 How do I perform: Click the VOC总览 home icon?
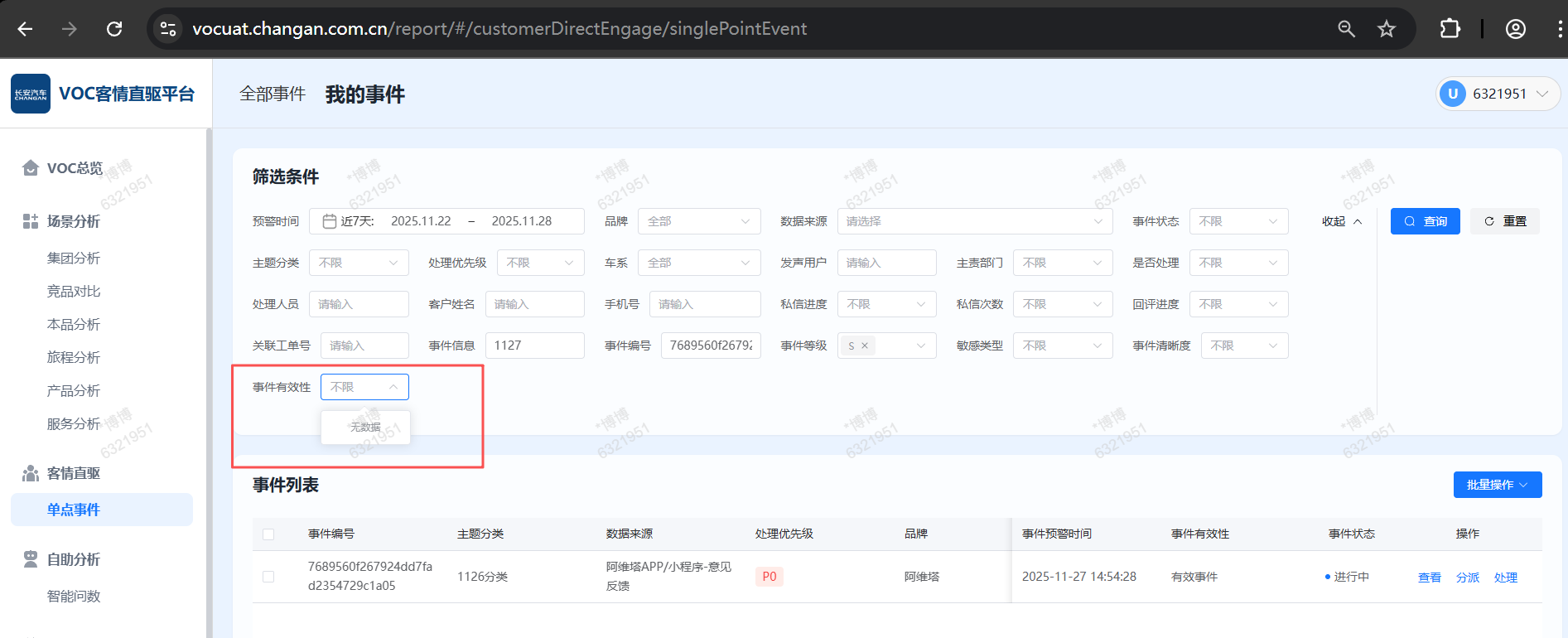[x=31, y=168]
